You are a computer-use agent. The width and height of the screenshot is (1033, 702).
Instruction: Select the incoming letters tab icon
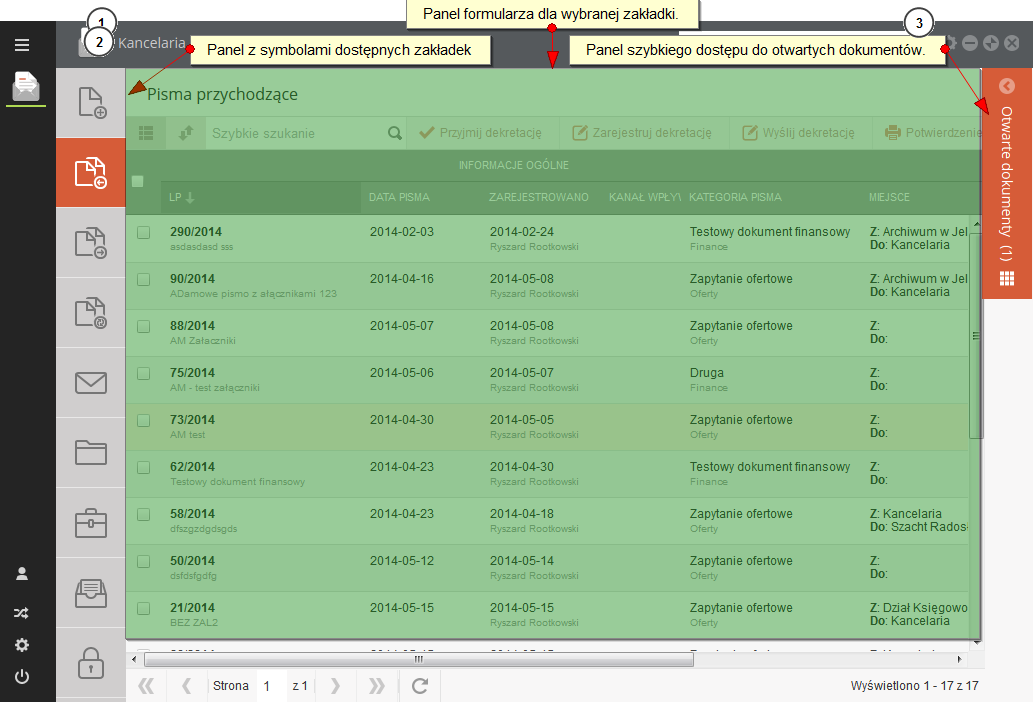point(91,173)
